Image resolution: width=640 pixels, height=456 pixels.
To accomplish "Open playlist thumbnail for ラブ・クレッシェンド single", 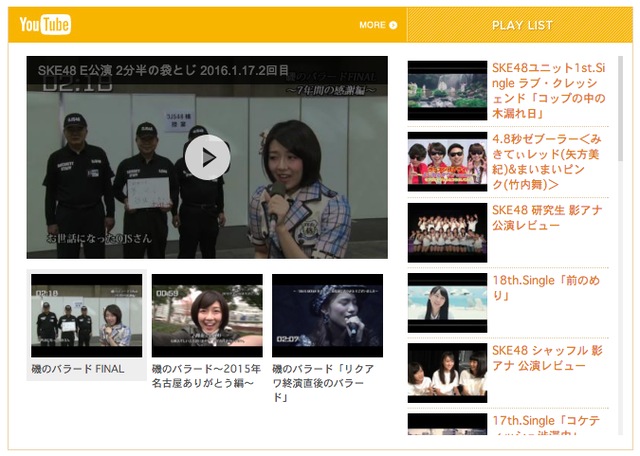I will [447, 90].
